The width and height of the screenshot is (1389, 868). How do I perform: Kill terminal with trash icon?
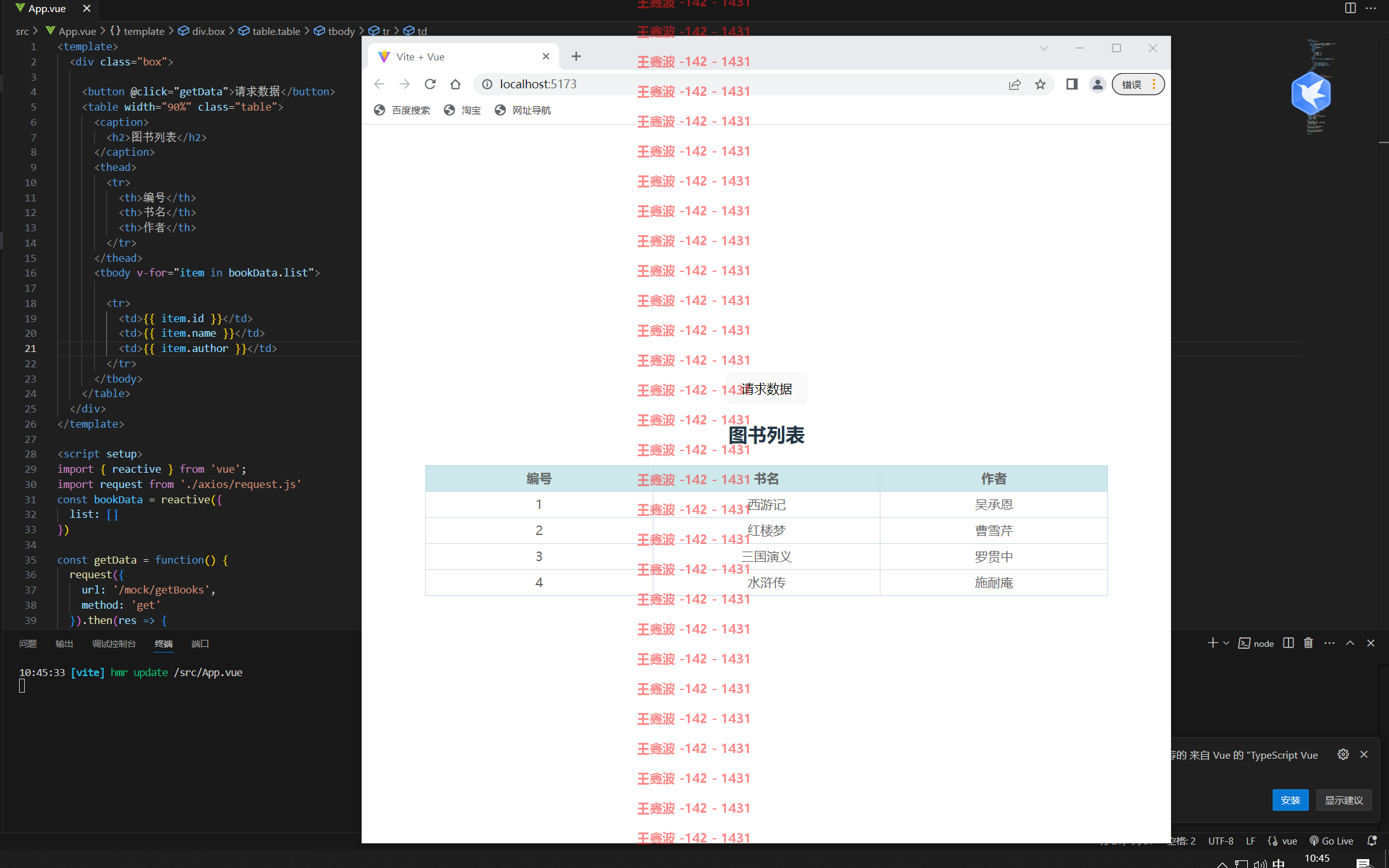pos(1308,643)
